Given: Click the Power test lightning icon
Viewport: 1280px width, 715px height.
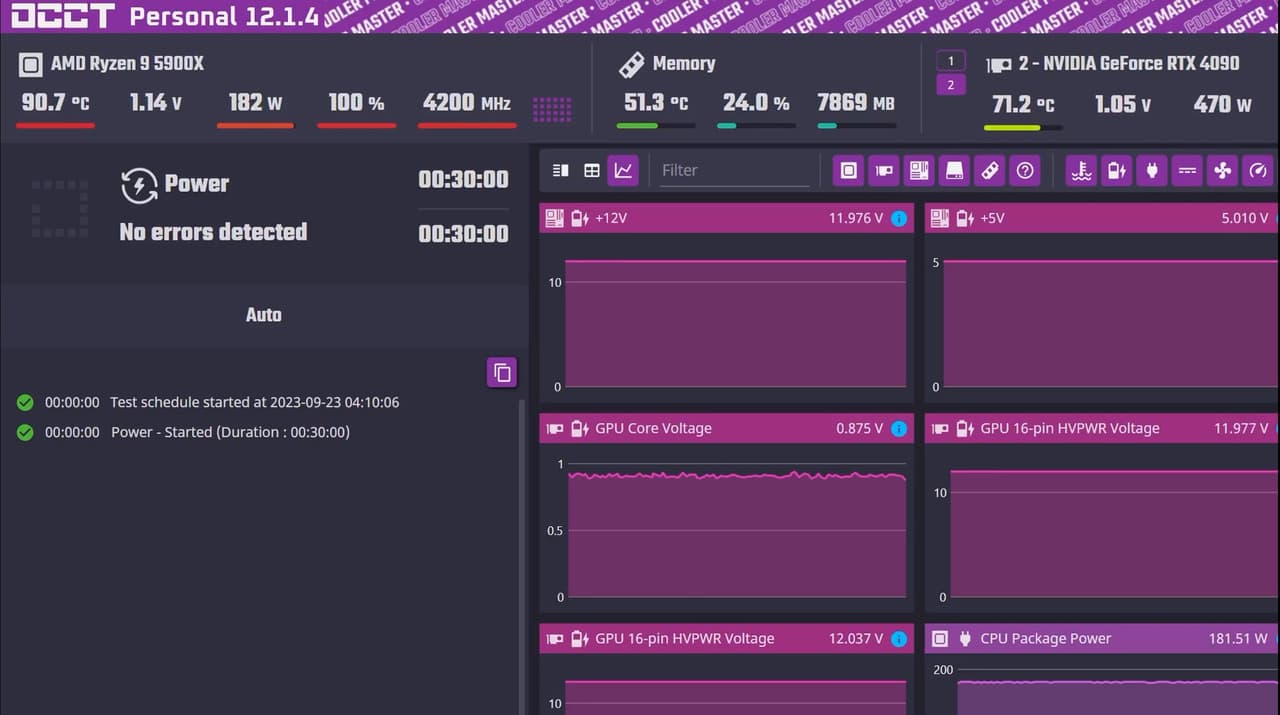Looking at the screenshot, I should pos(139,185).
